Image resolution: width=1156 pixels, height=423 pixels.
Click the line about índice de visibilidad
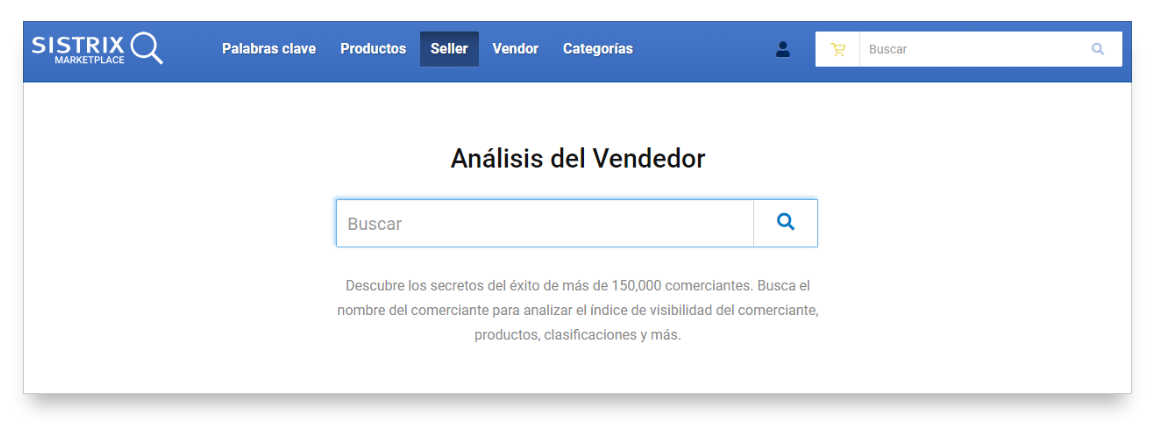(x=577, y=310)
